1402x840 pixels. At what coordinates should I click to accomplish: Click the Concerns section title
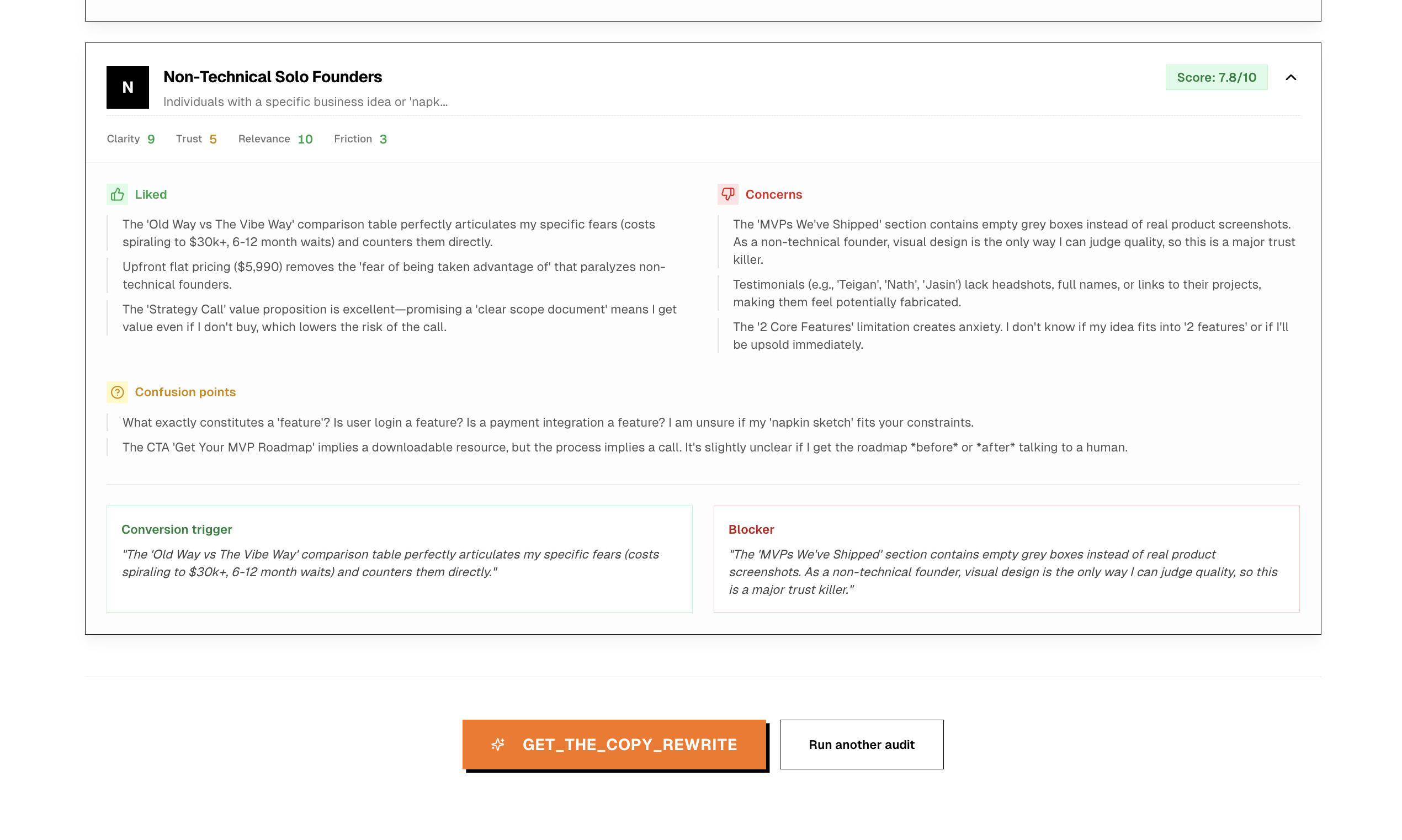(773, 194)
